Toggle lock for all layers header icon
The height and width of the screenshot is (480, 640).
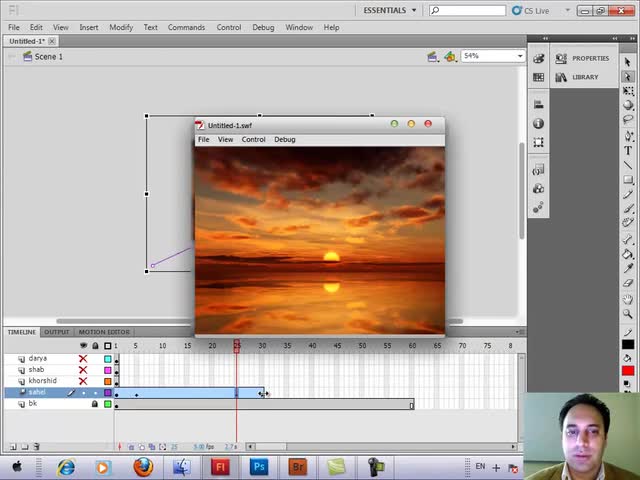[x=95, y=346]
